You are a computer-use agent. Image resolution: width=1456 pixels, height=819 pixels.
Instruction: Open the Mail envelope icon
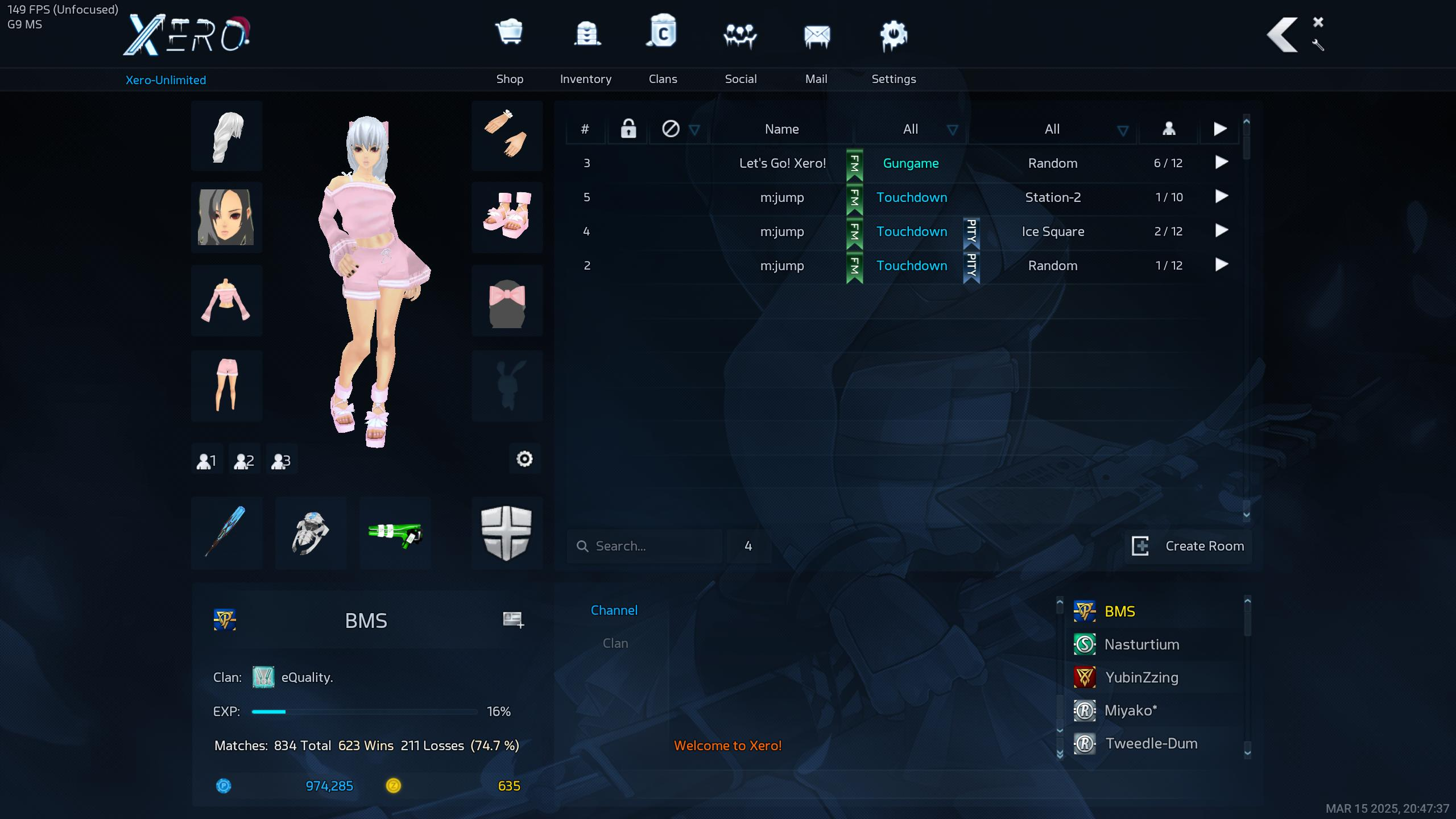816,36
